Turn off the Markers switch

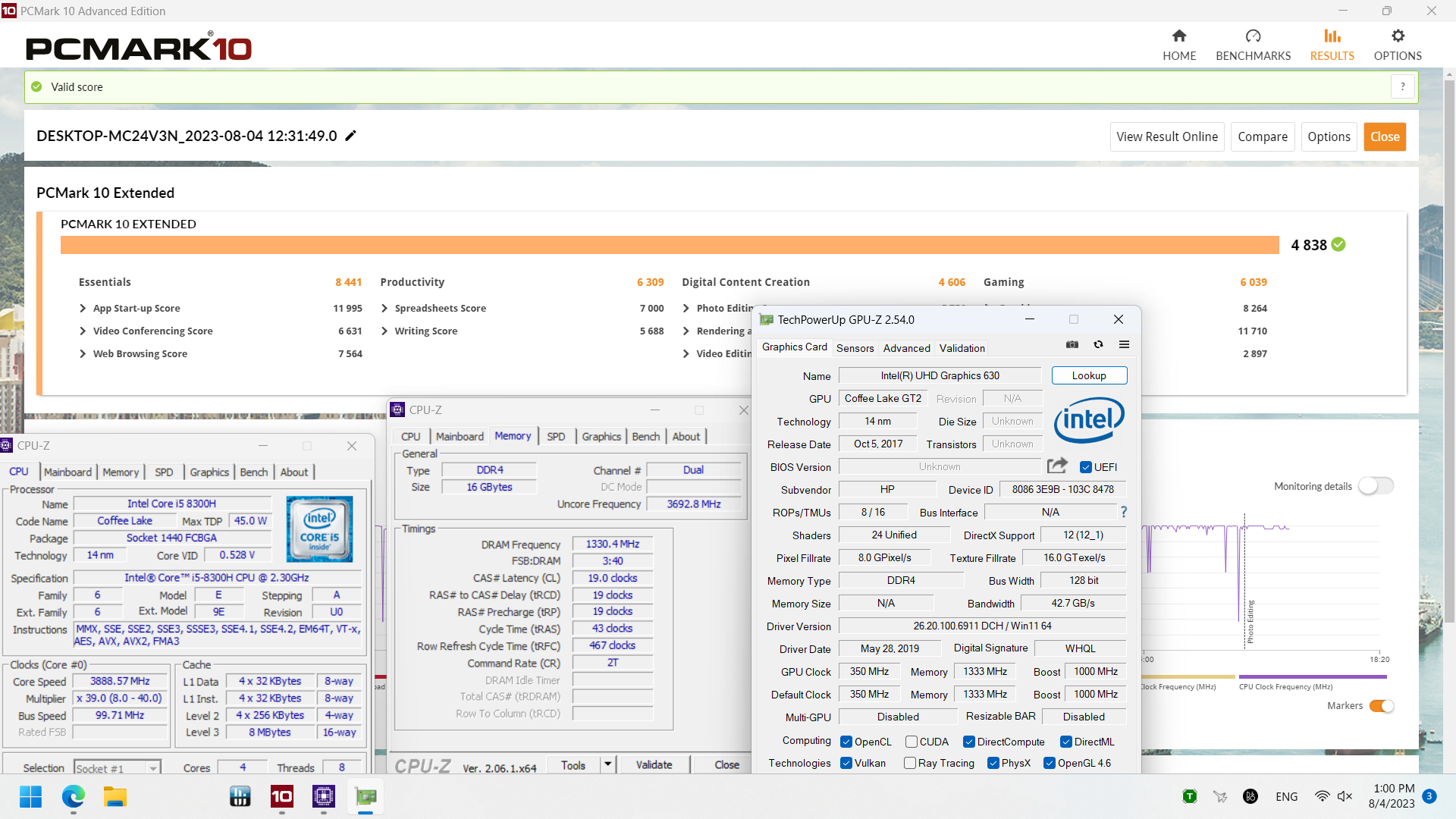1382,706
